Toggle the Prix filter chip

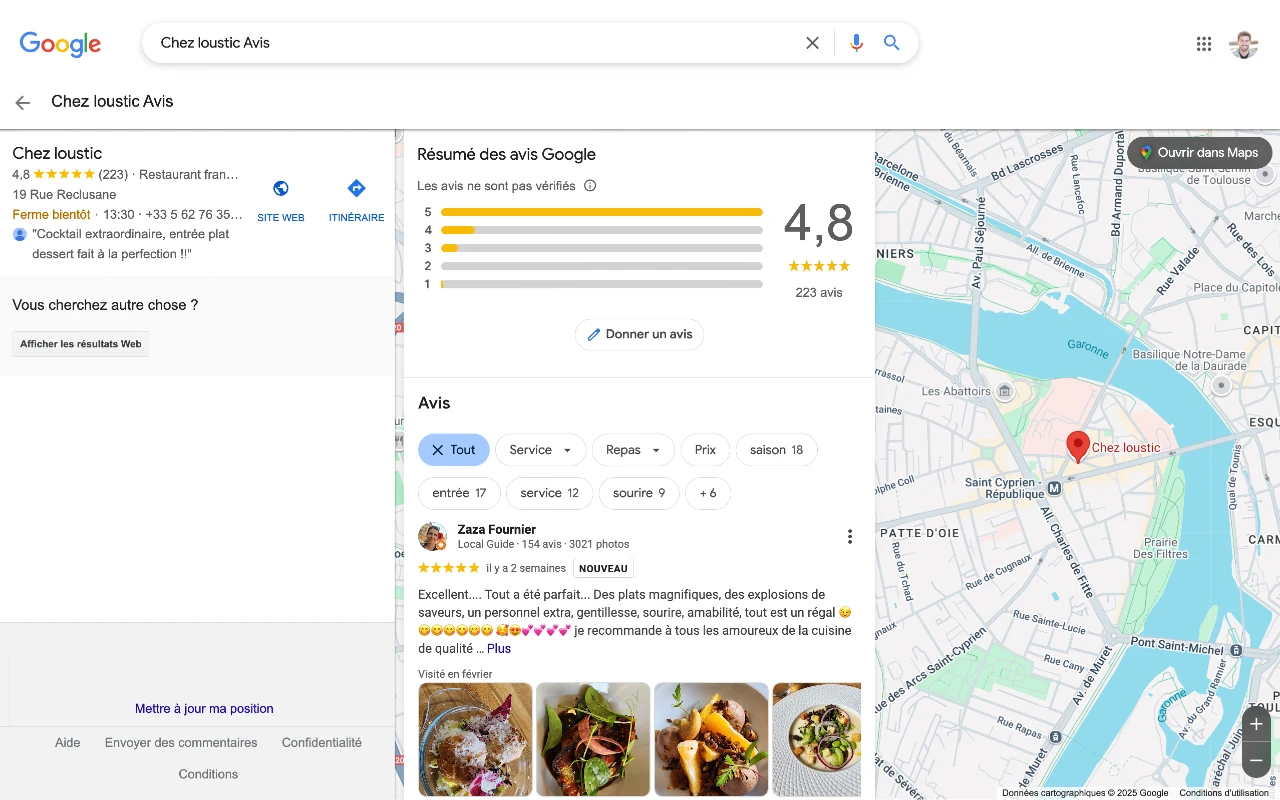(706, 450)
